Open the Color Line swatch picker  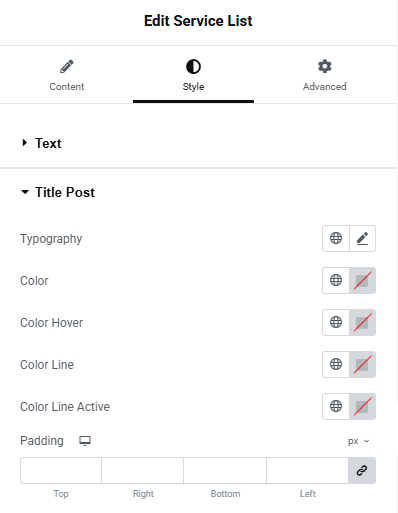(x=362, y=364)
